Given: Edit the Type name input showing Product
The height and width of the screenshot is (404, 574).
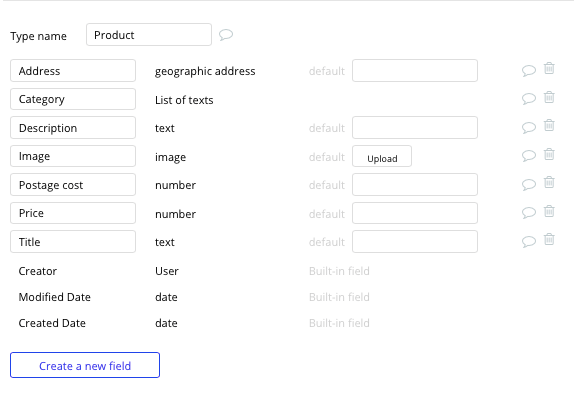Looking at the screenshot, I should point(149,35).
